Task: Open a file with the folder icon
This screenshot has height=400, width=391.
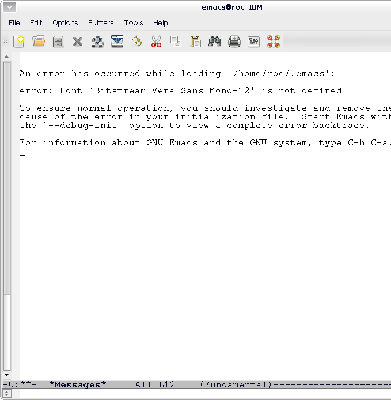Action: click(39, 42)
